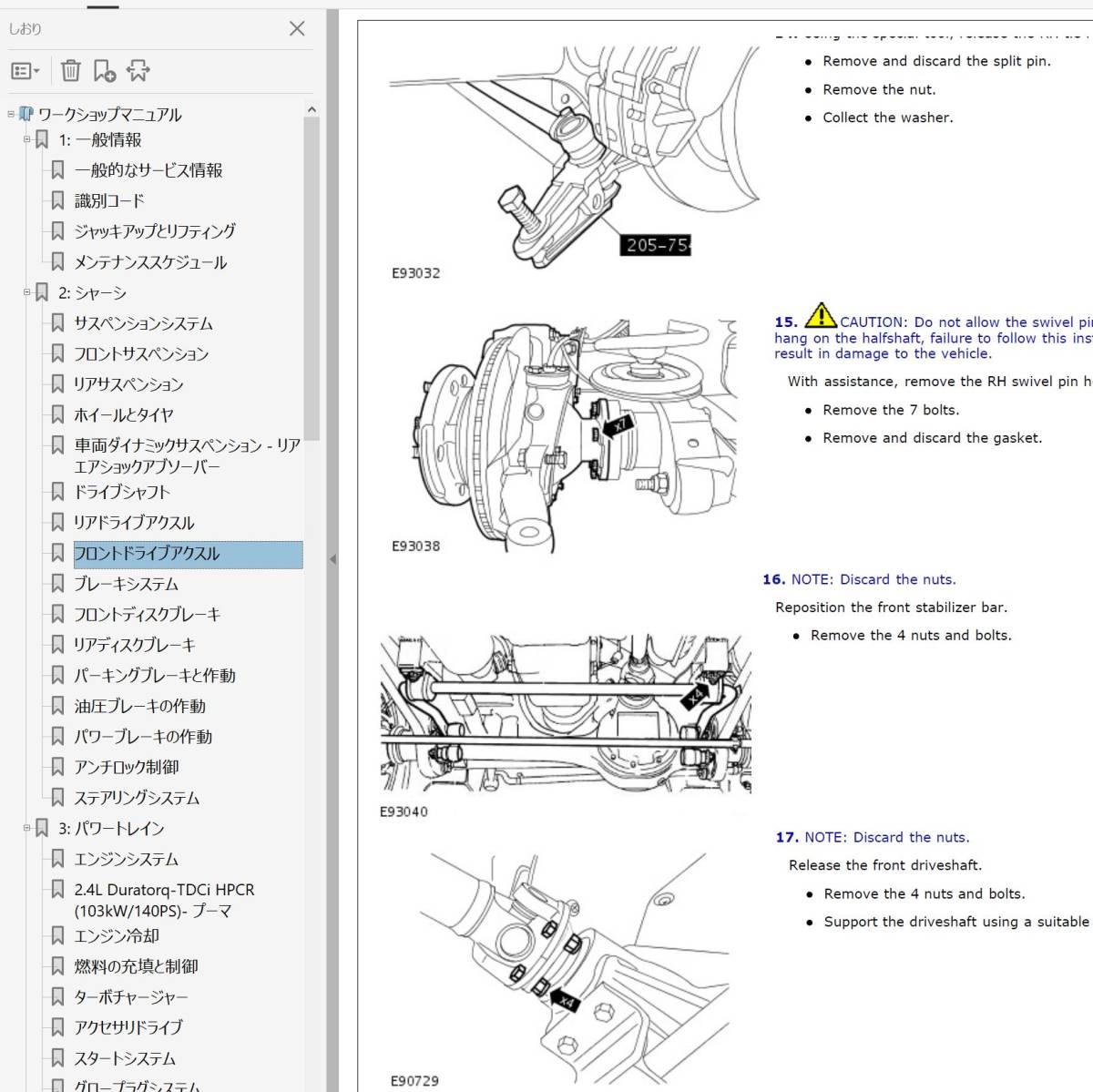The width and height of the screenshot is (1093, 1092).
Task: Open ターボチャージャー bookmark
Action: coord(131,997)
